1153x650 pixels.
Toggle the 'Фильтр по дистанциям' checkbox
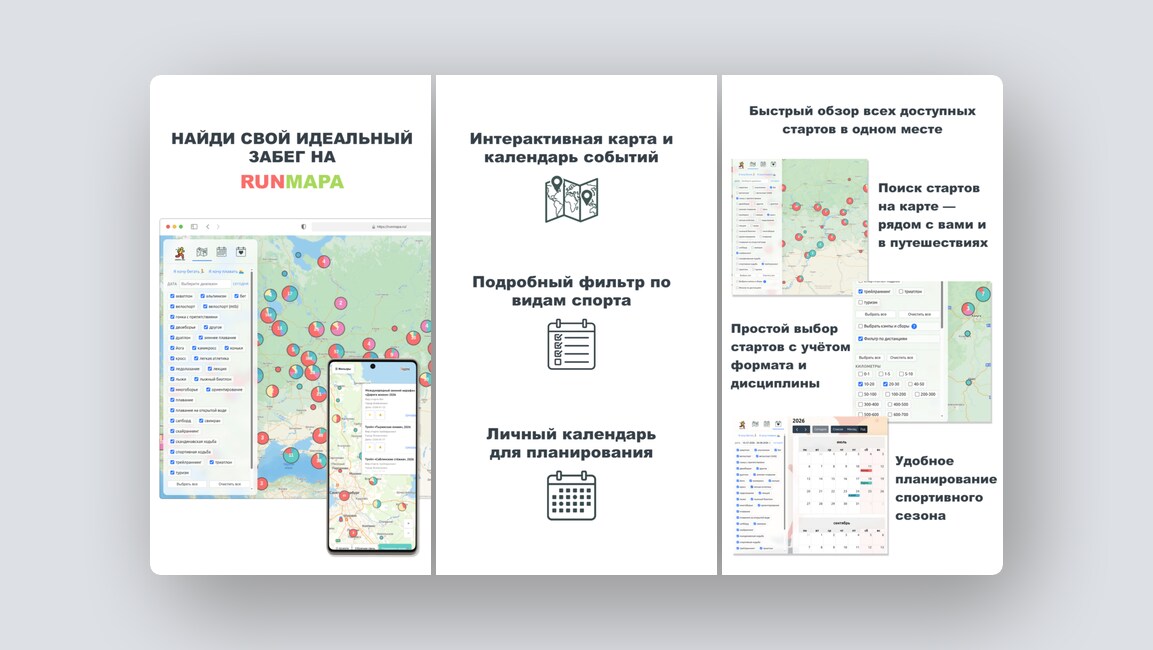860,338
